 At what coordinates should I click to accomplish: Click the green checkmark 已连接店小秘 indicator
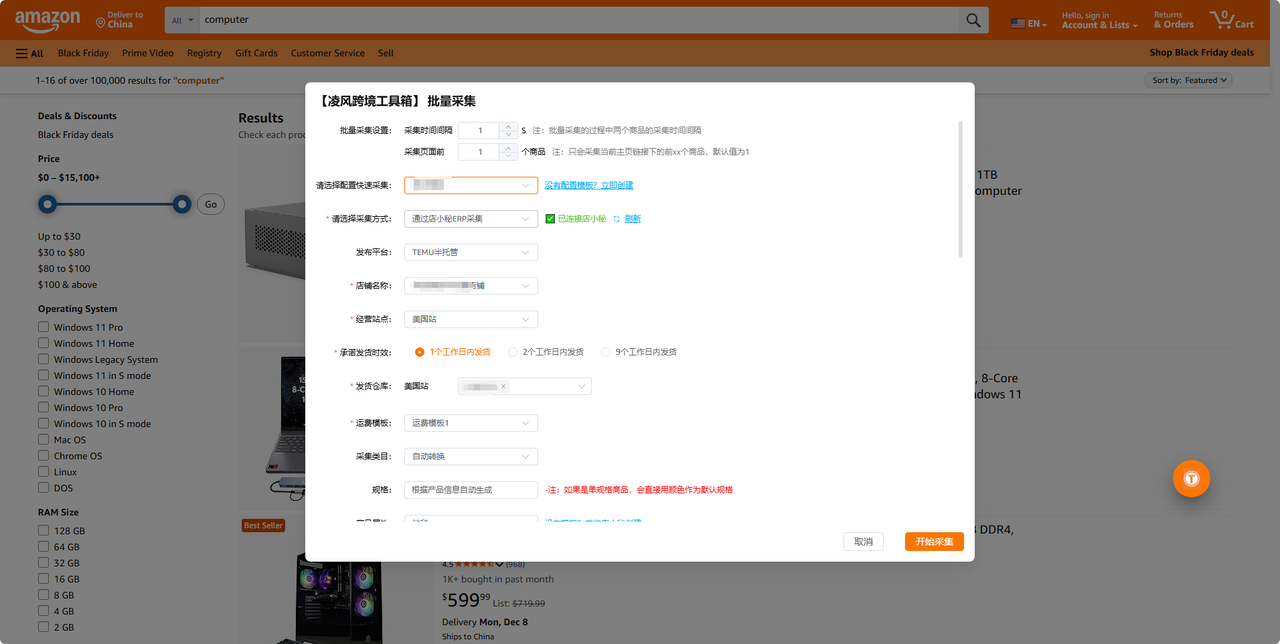[x=549, y=218]
